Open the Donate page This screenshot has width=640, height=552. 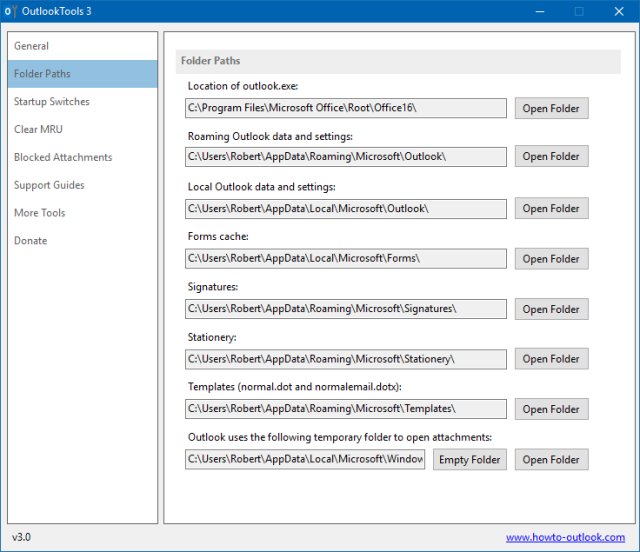click(30, 241)
